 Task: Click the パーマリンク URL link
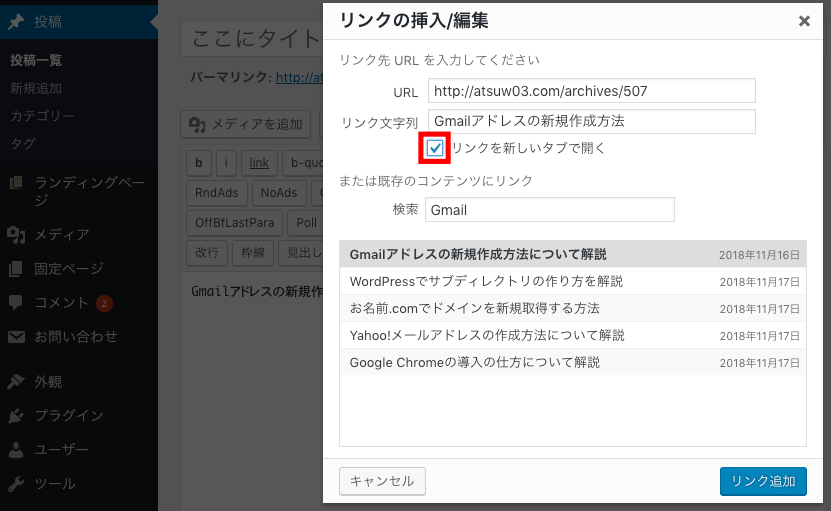(x=299, y=77)
